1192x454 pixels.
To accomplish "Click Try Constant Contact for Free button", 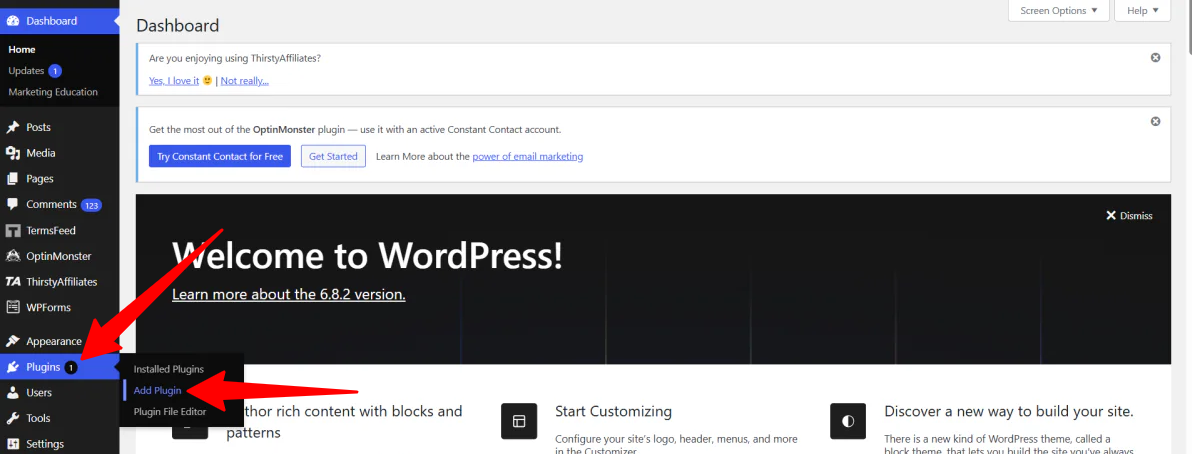I will [x=220, y=157].
